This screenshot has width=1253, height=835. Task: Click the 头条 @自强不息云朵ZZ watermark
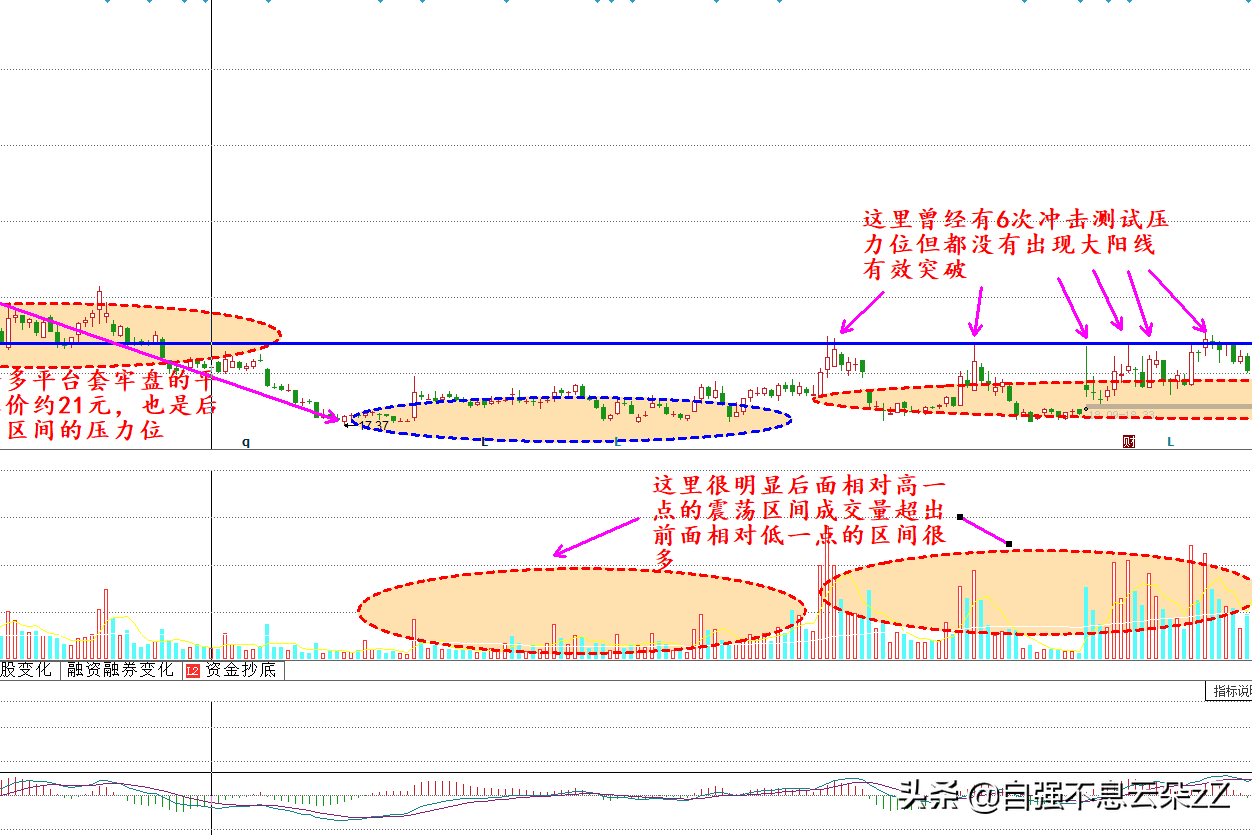click(1065, 797)
